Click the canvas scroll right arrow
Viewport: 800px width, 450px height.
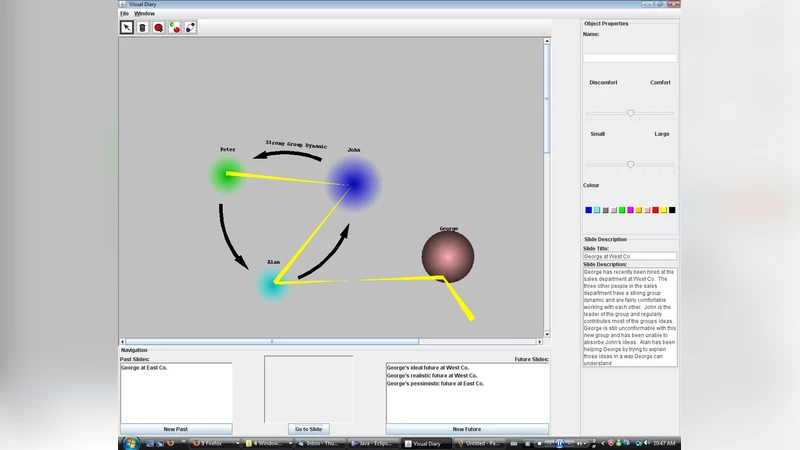point(540,342)
